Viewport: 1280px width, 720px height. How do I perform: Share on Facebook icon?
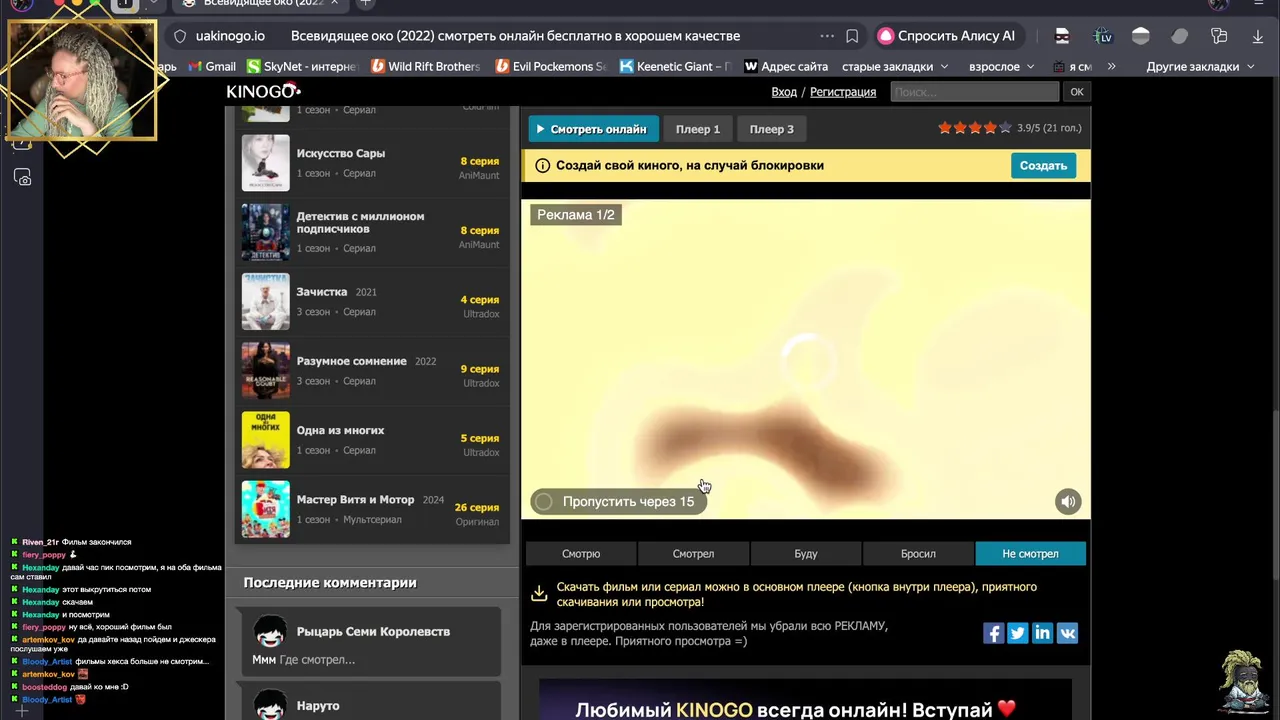pos(993,633)
